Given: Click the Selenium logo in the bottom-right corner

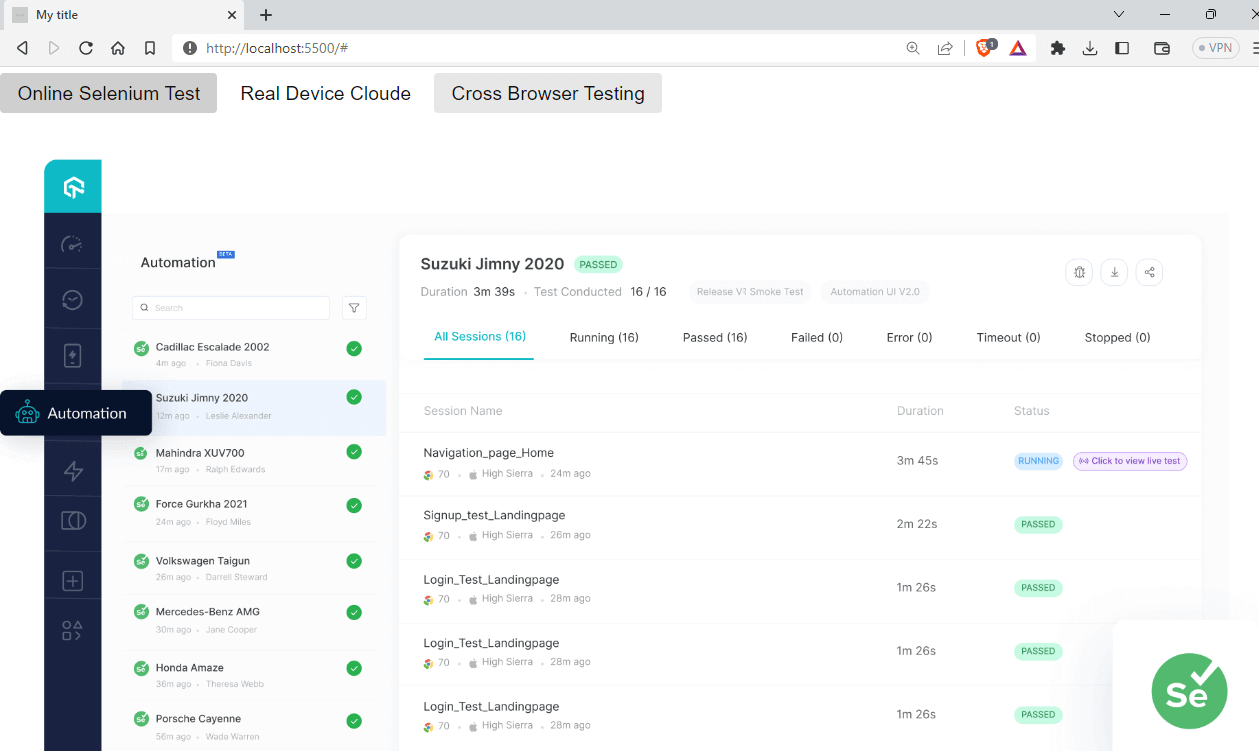Looking at the screenshot, I should coord(1189,691).
